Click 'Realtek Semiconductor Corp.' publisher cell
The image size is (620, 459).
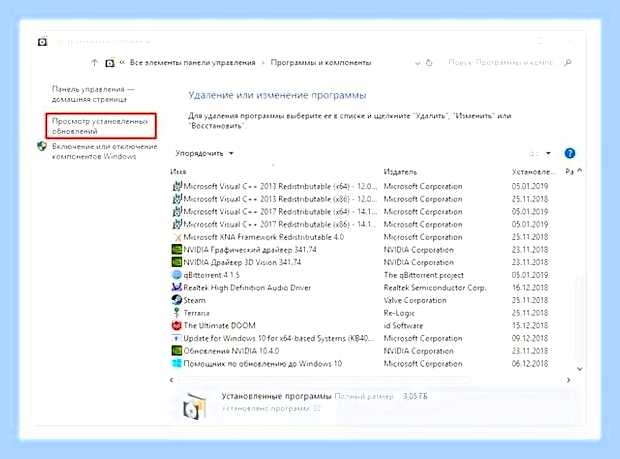(435, 287)
